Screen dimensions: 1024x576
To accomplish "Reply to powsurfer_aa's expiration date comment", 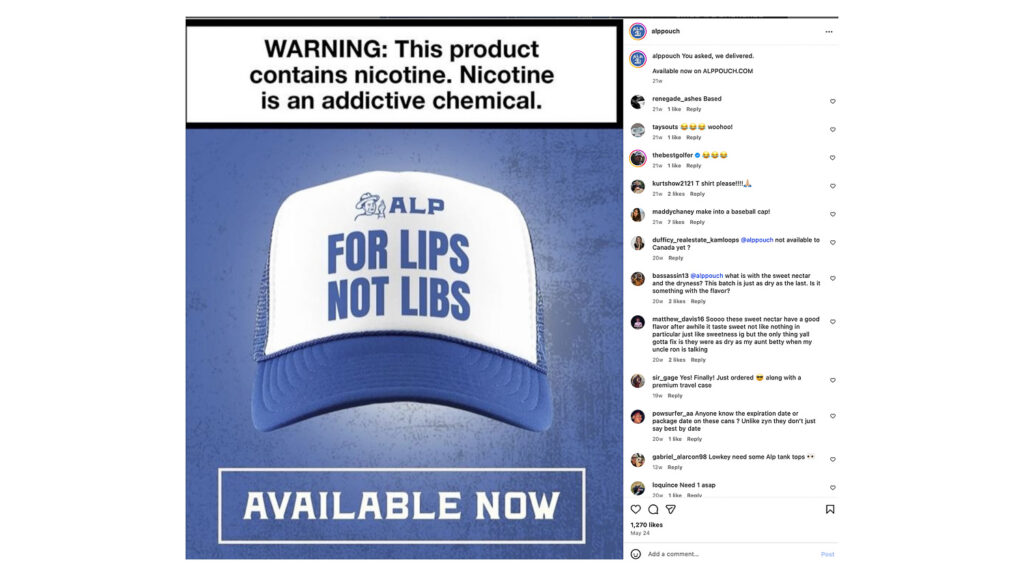I will point(694,439).
